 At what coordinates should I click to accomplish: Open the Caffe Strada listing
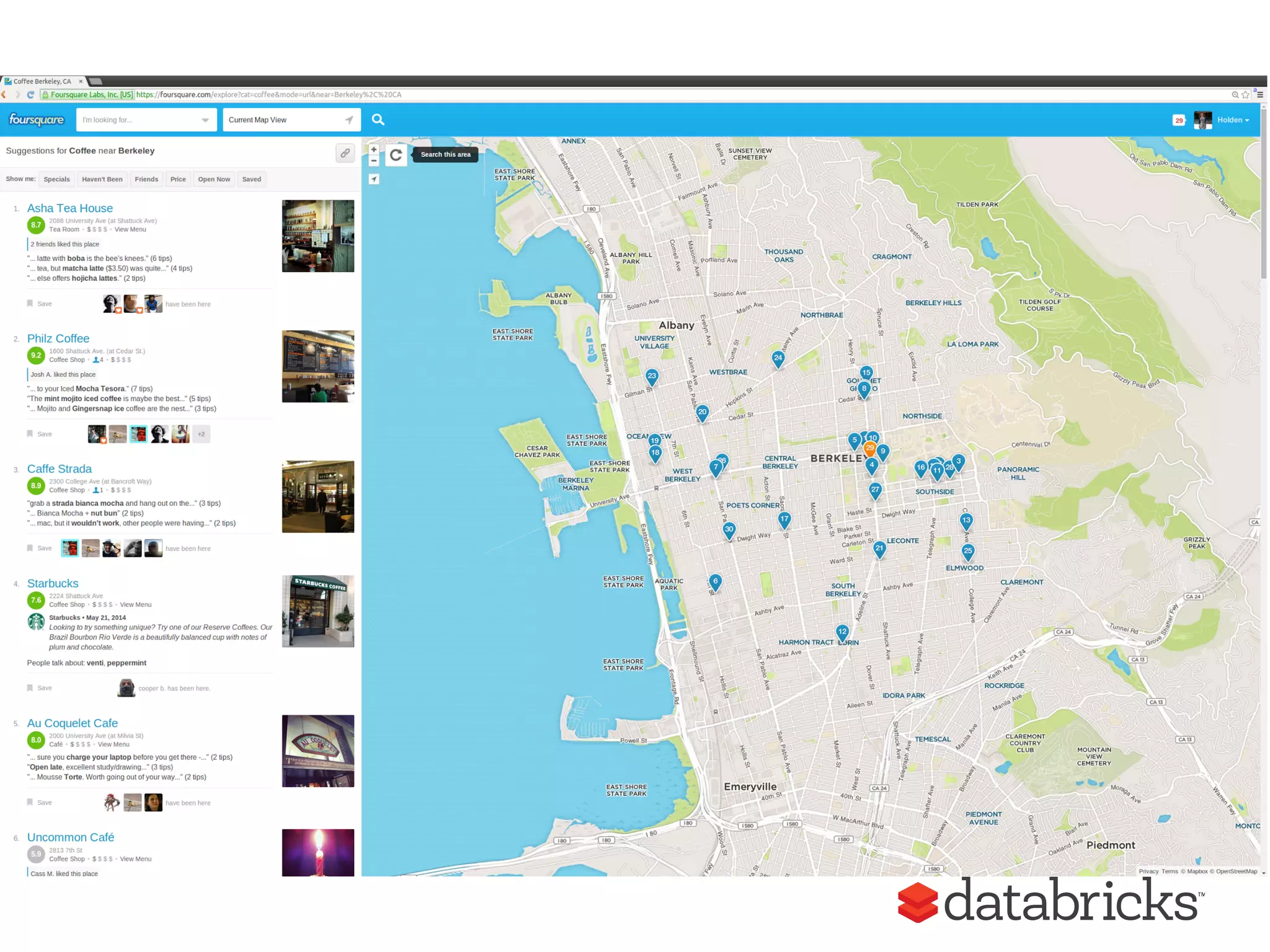point(60,469)
